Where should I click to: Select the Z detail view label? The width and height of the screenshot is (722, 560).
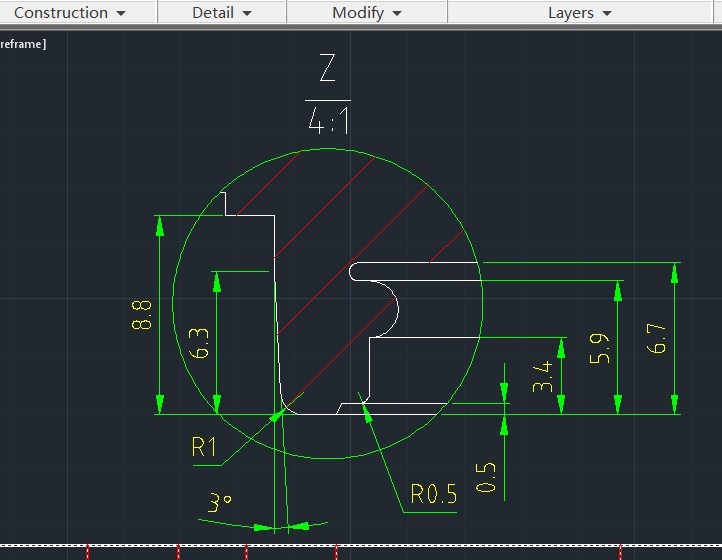click(327, 67)
